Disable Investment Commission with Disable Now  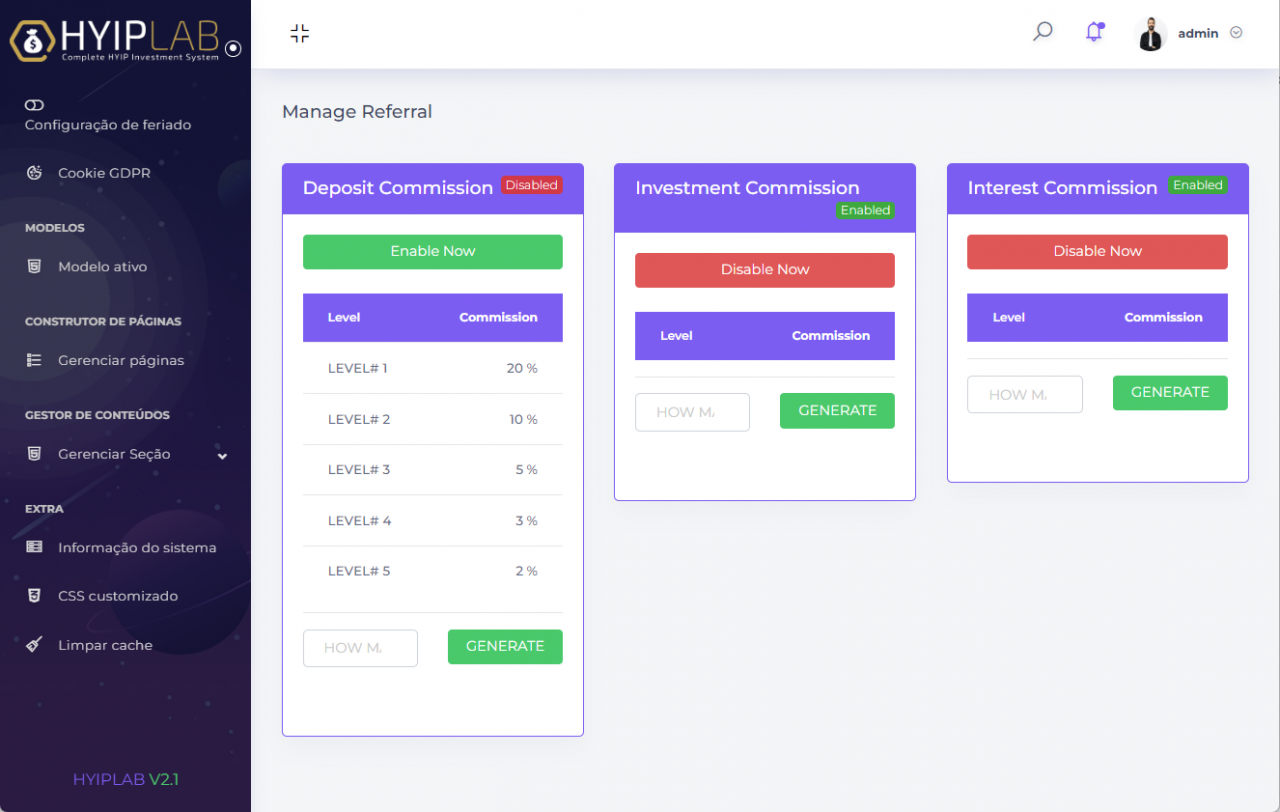click(764, 270)
